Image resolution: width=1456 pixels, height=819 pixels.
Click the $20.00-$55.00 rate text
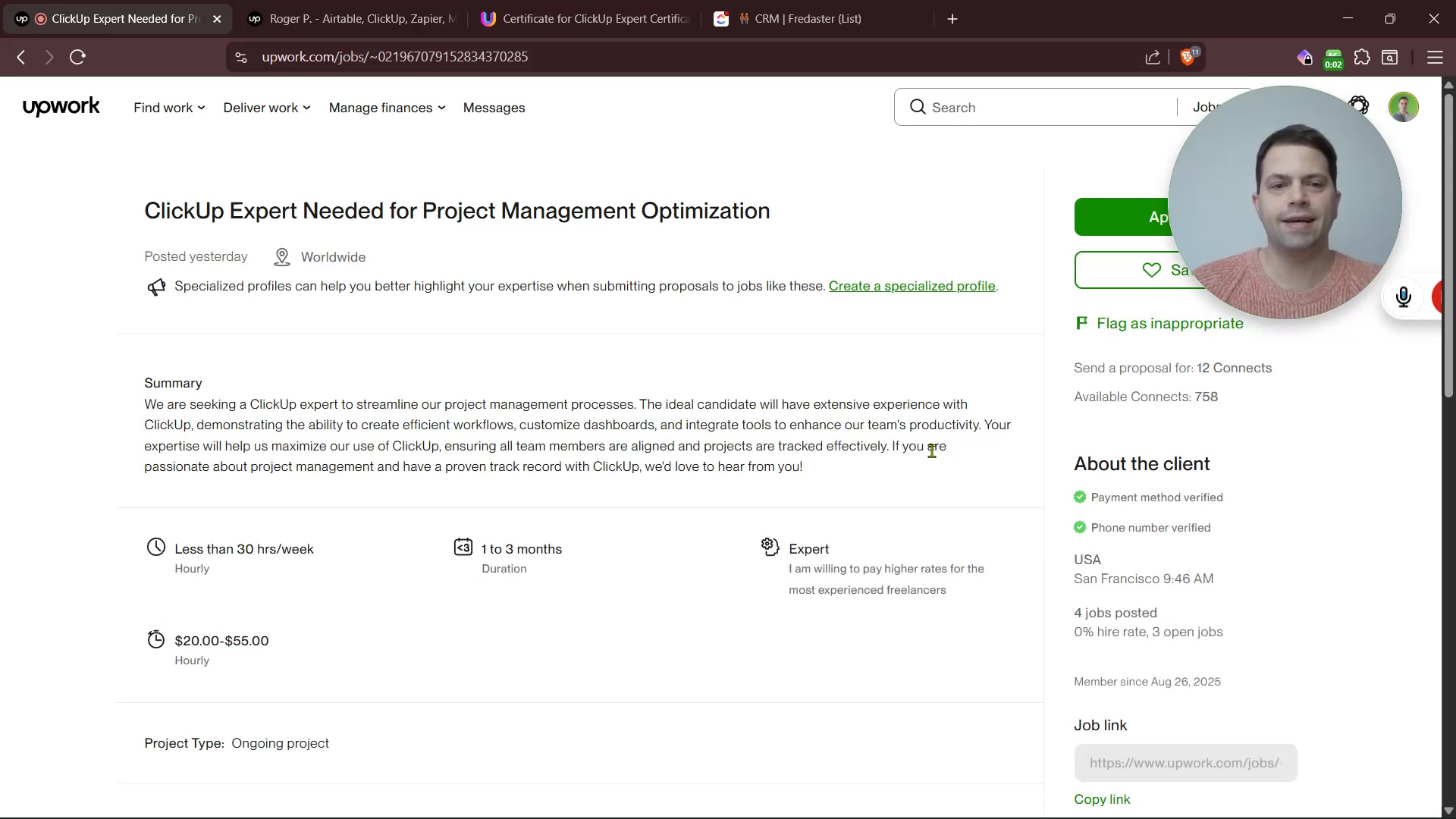click(x=221, y=641)
